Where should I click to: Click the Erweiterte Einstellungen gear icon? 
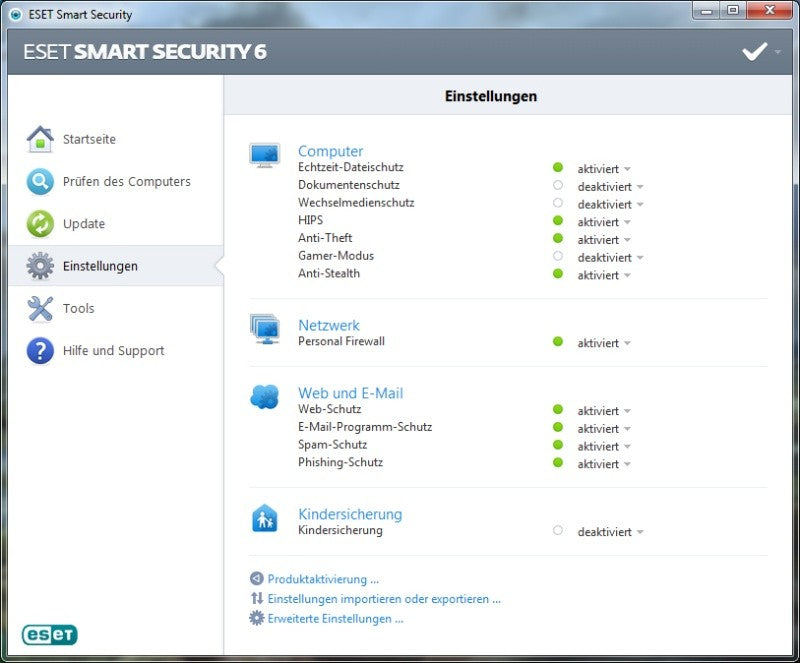click(x=256, y=618)
